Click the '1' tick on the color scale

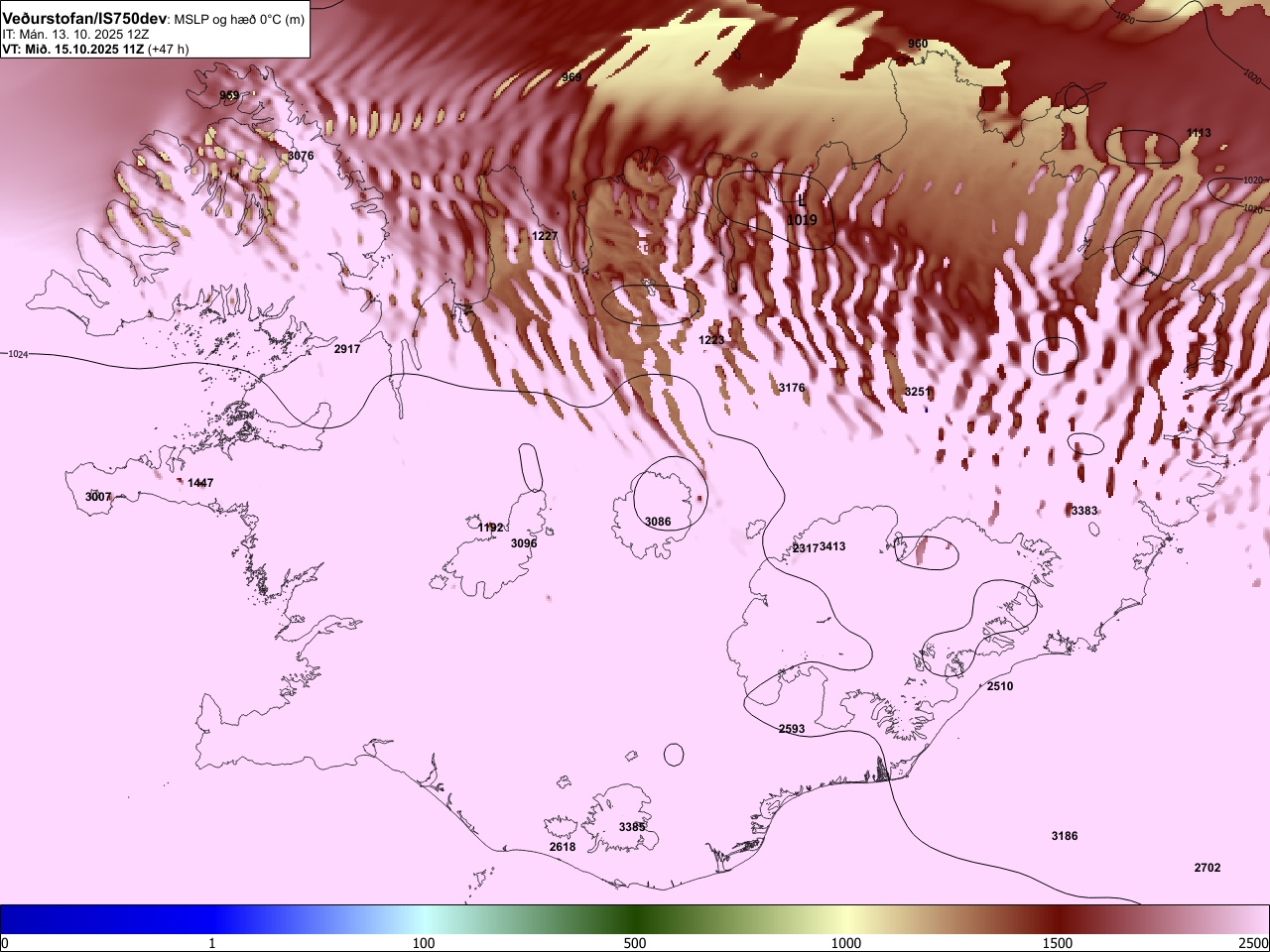click(212, 943)
